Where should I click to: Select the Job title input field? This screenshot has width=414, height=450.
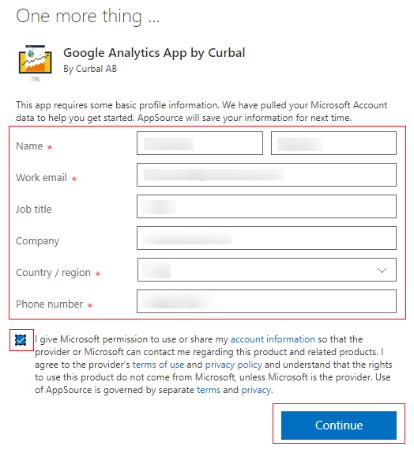click(267, 207)
